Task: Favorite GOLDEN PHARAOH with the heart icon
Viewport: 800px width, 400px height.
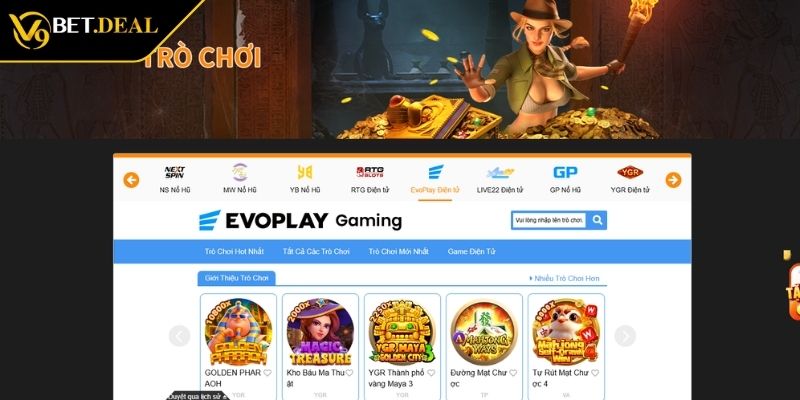Action: pyautogui.click(x=267, y=373)
